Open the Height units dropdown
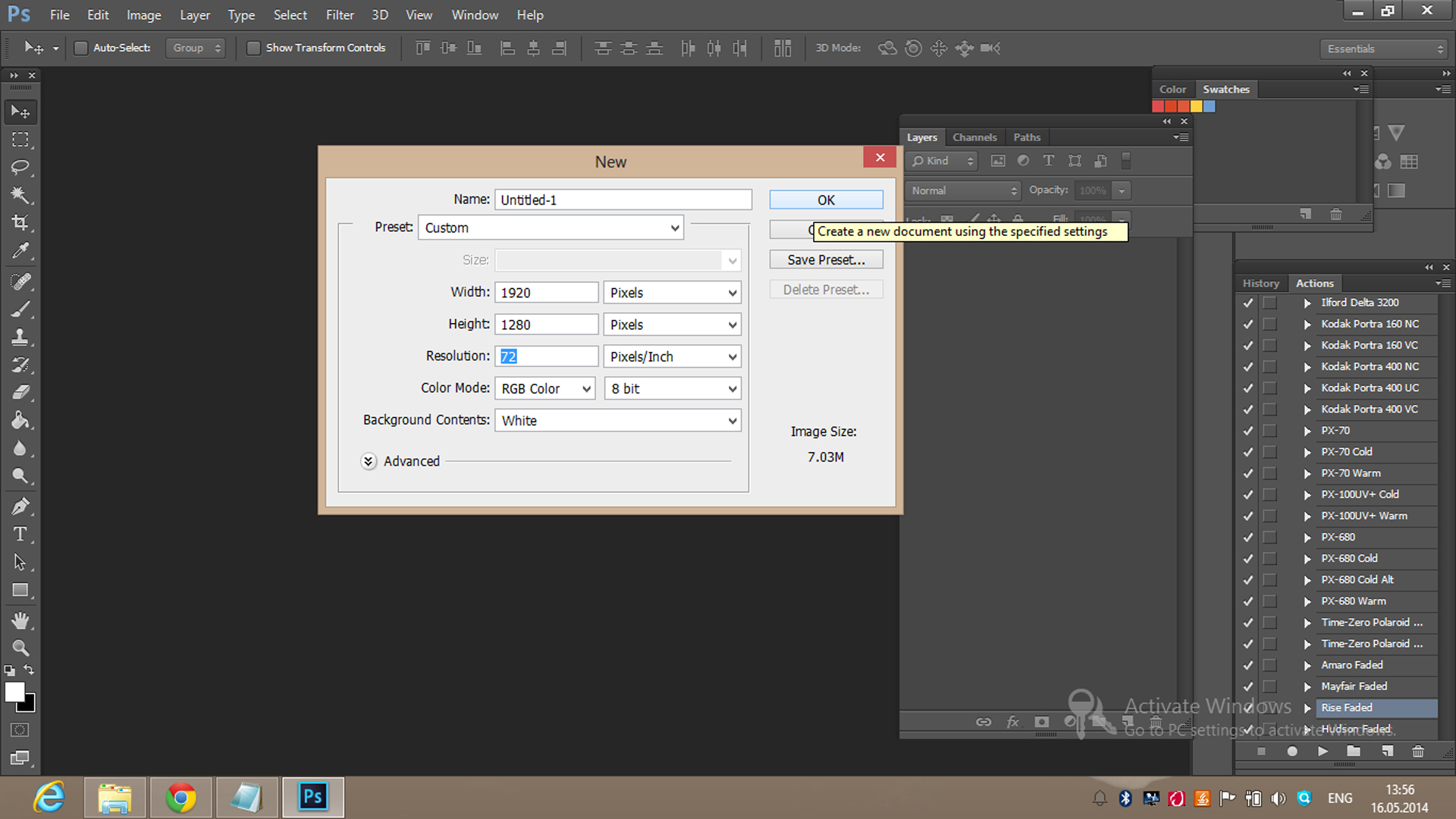Screen dimensions: 1456x819 click(x=672, y=325)
